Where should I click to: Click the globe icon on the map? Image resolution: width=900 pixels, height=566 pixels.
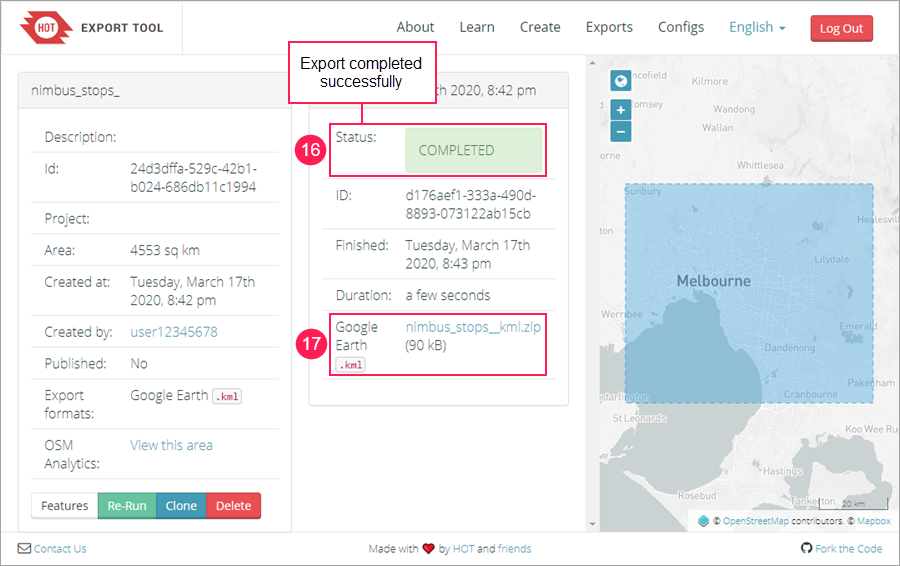click(x=620, y=81)
